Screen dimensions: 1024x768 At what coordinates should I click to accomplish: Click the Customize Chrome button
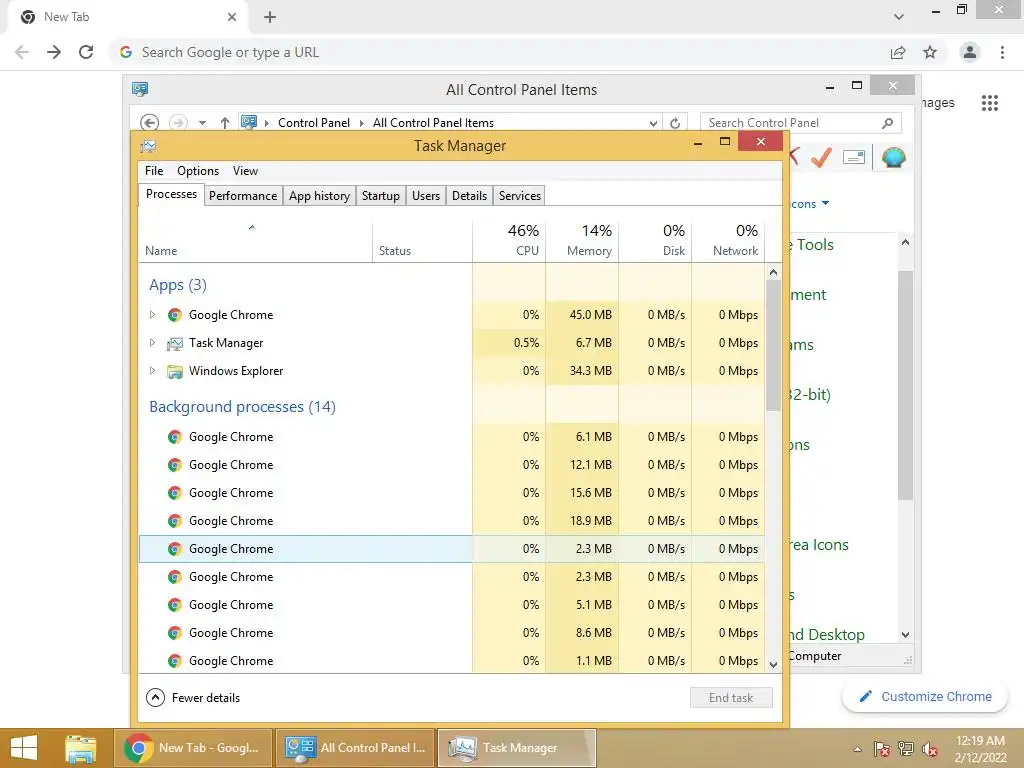[925, 696]
